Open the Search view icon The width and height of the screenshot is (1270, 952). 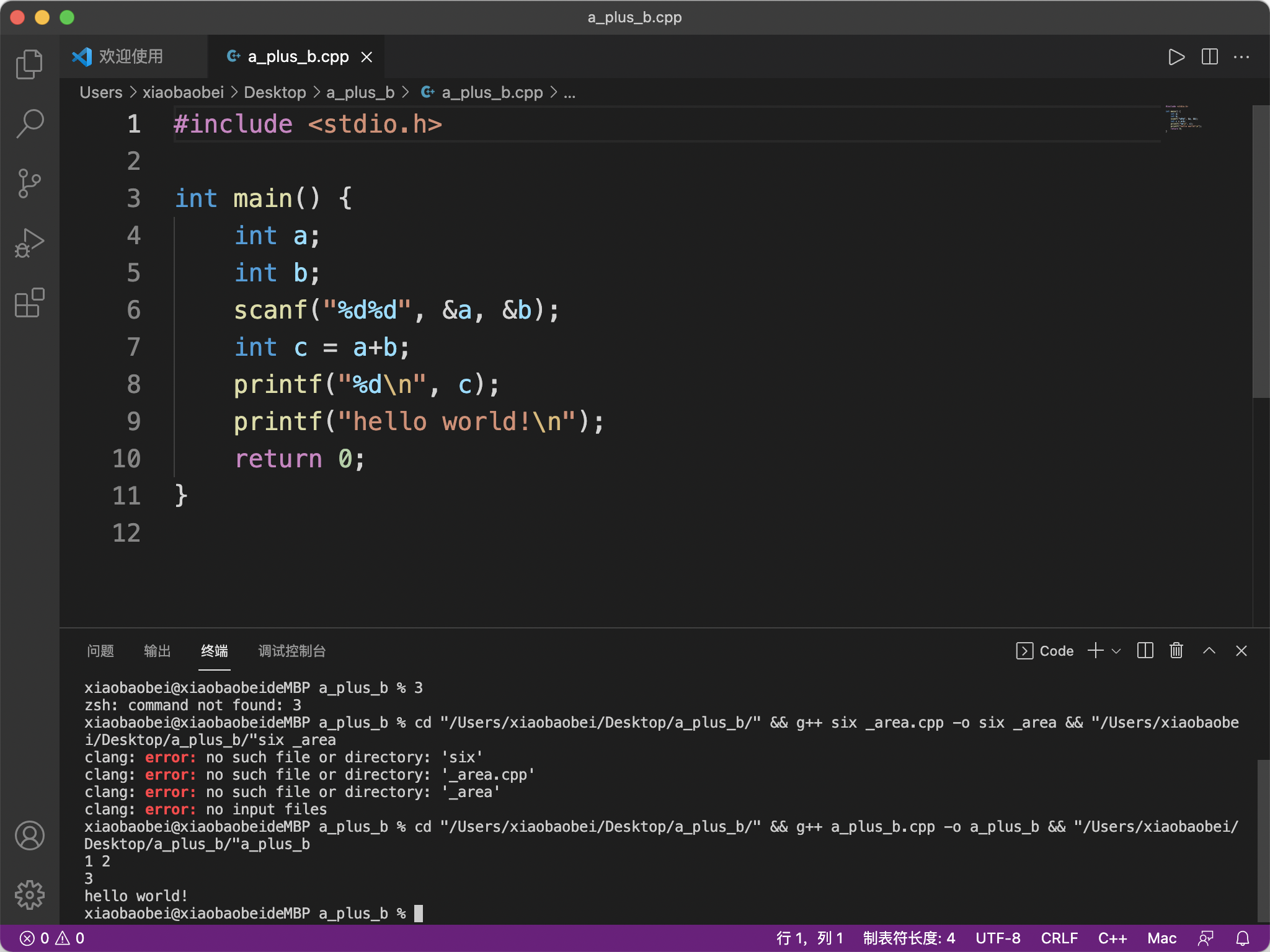coord(29,123)
